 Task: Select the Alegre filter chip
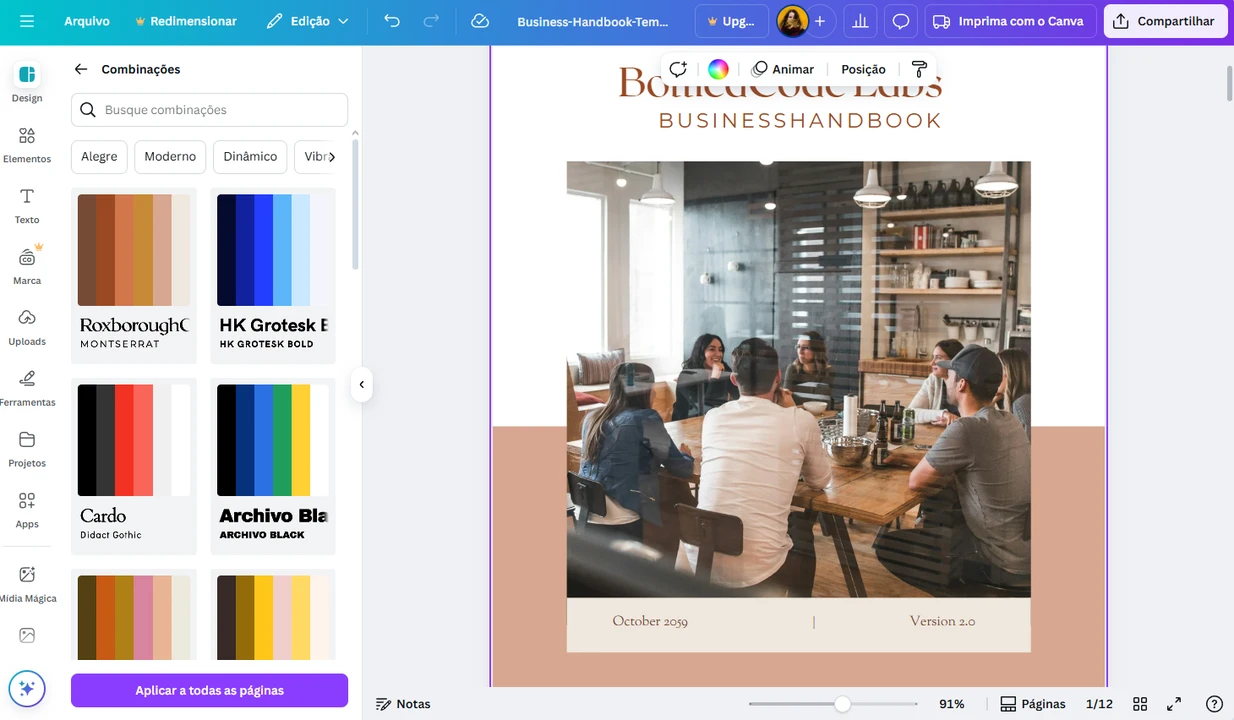(x=99, y=157)
